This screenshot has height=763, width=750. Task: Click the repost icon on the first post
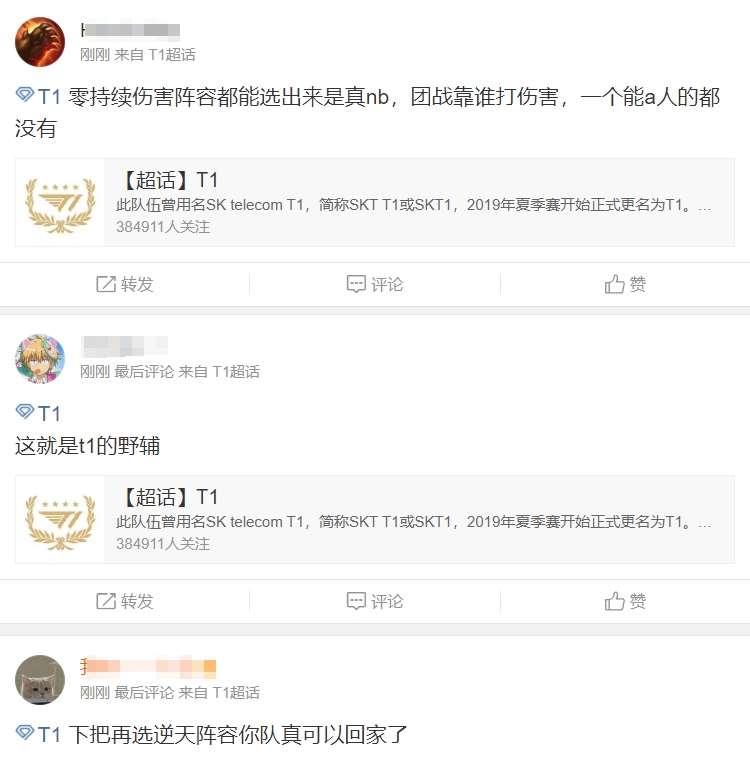pos(106,284)
